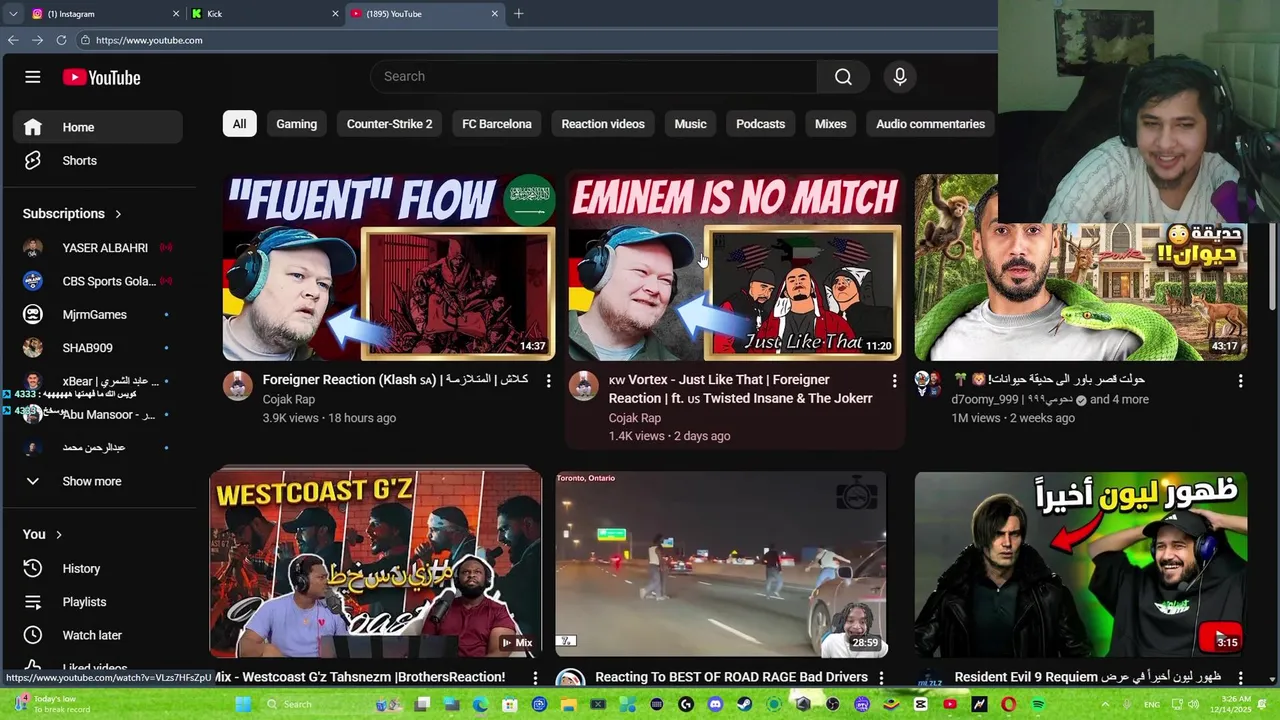The height and width of the screenshot is (720, 1280).
Task: Open OBS Studio from the taskbar
Action: 832,704
